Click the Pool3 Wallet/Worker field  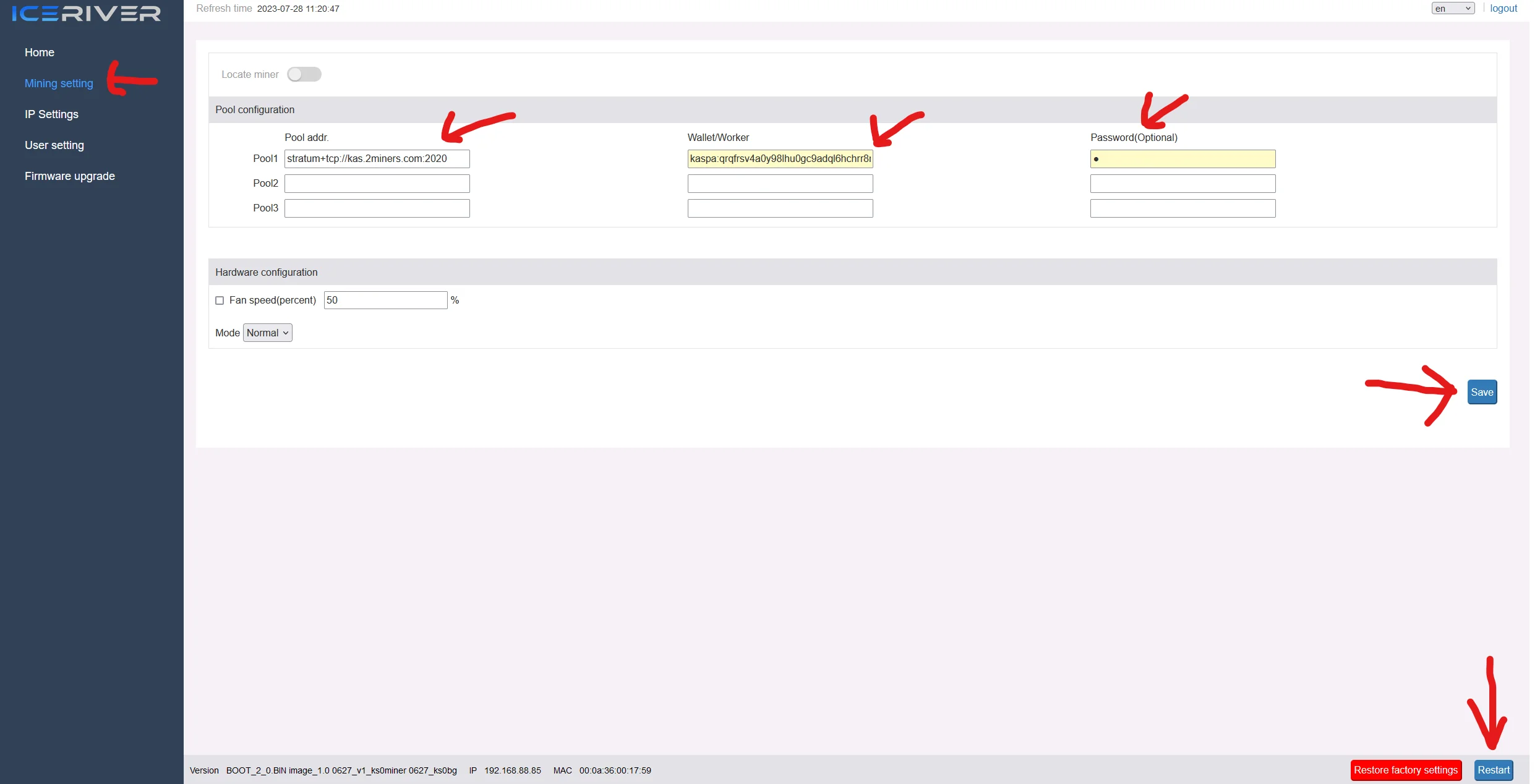(x=779, y=208)
